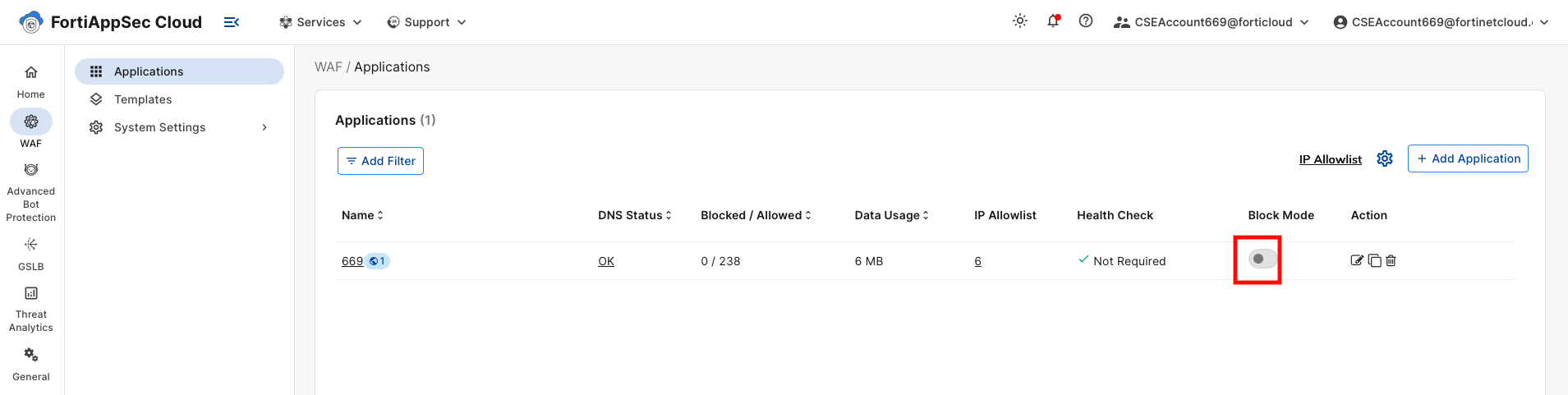Image resolution: width=1568 pixels, height=395 pixels.
Task: Open the IP Allowlist link
Action: pos(1330,159)
